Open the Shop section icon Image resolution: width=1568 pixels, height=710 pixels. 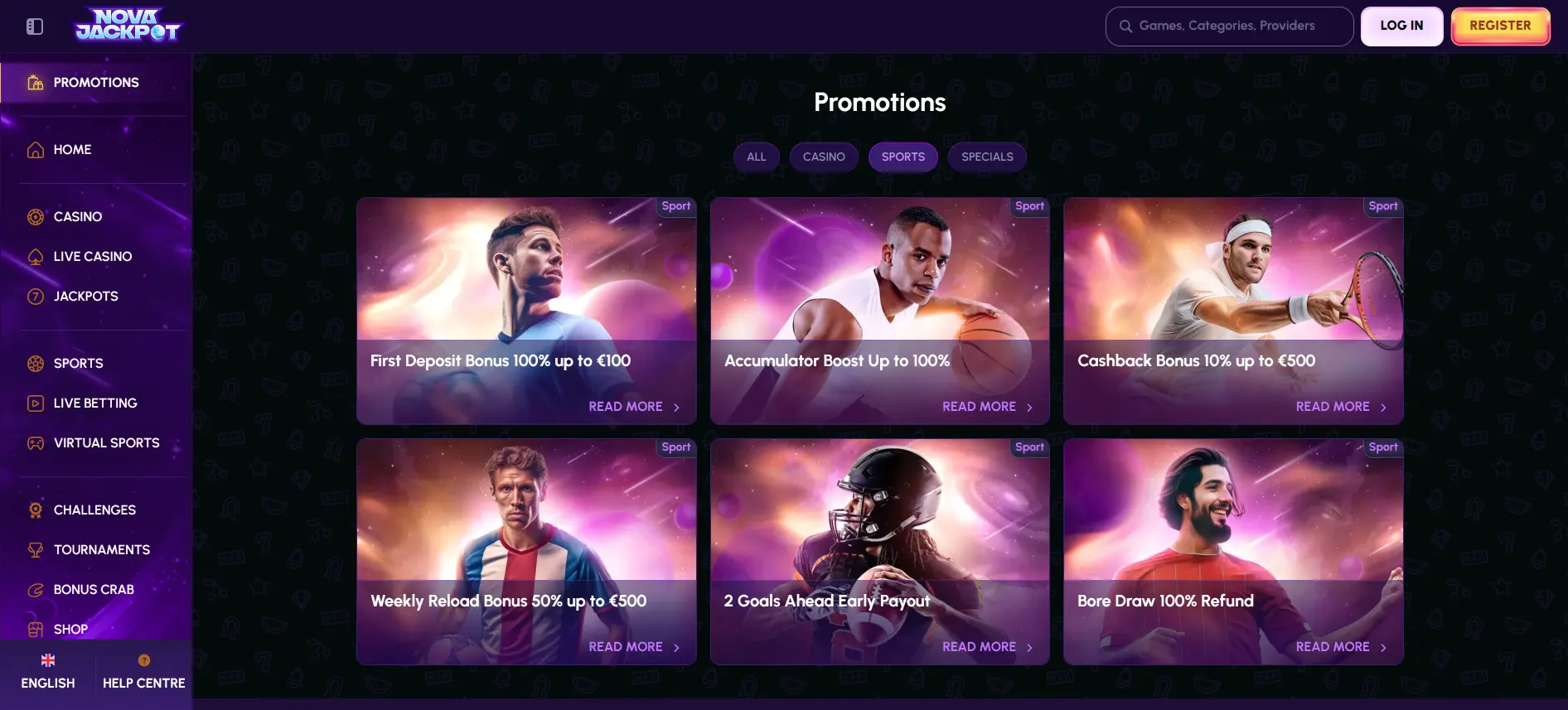click(35, 629)
